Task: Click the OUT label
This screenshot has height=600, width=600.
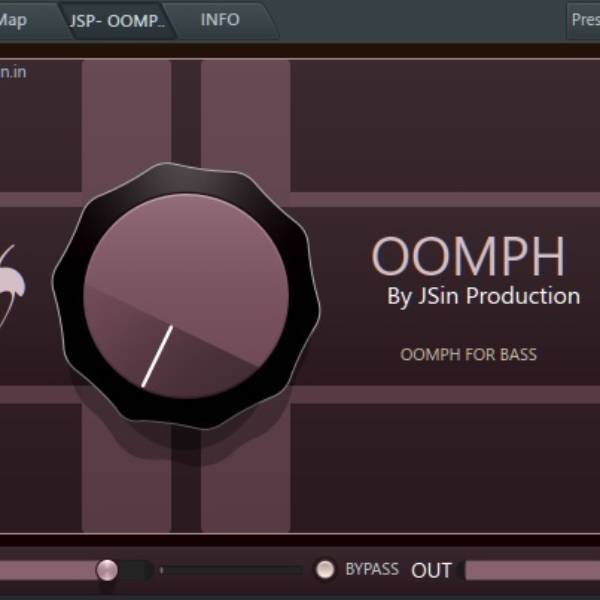Action: coord(431,571)
